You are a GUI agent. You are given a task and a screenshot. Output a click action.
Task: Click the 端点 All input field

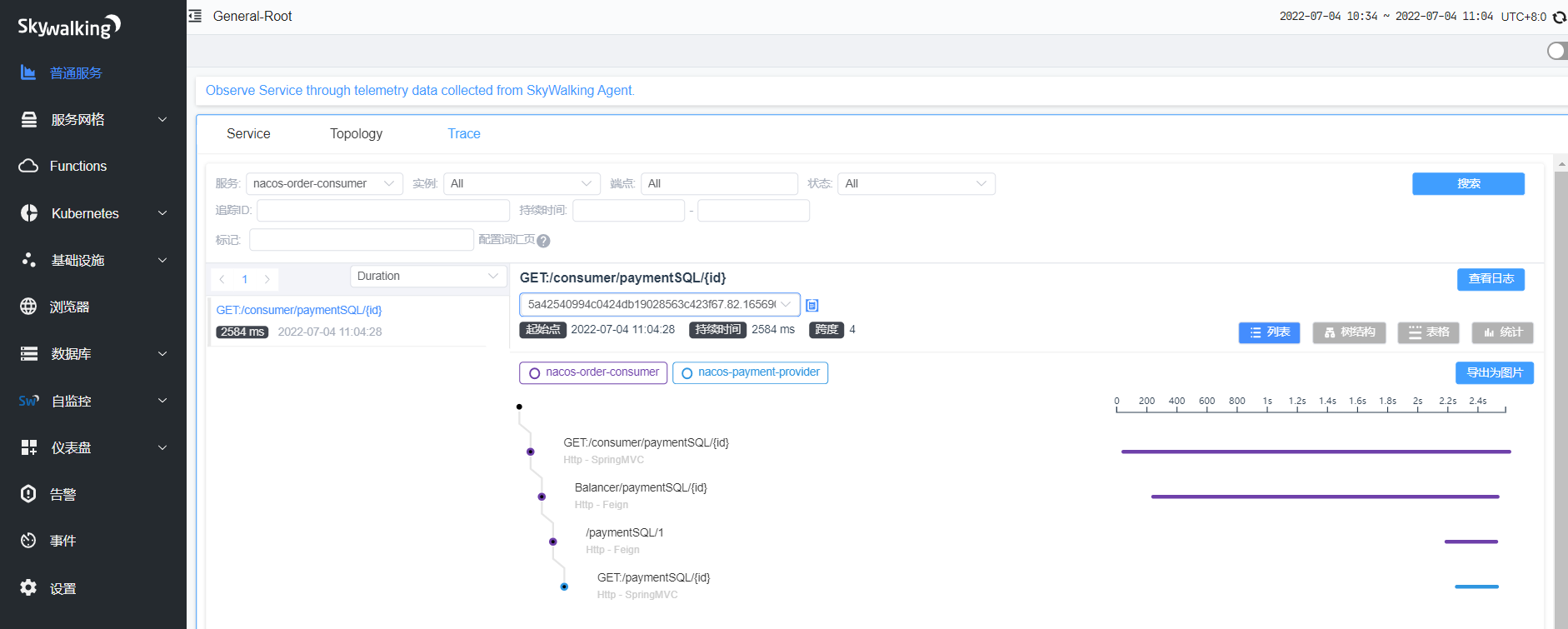(x=719, y=183)
